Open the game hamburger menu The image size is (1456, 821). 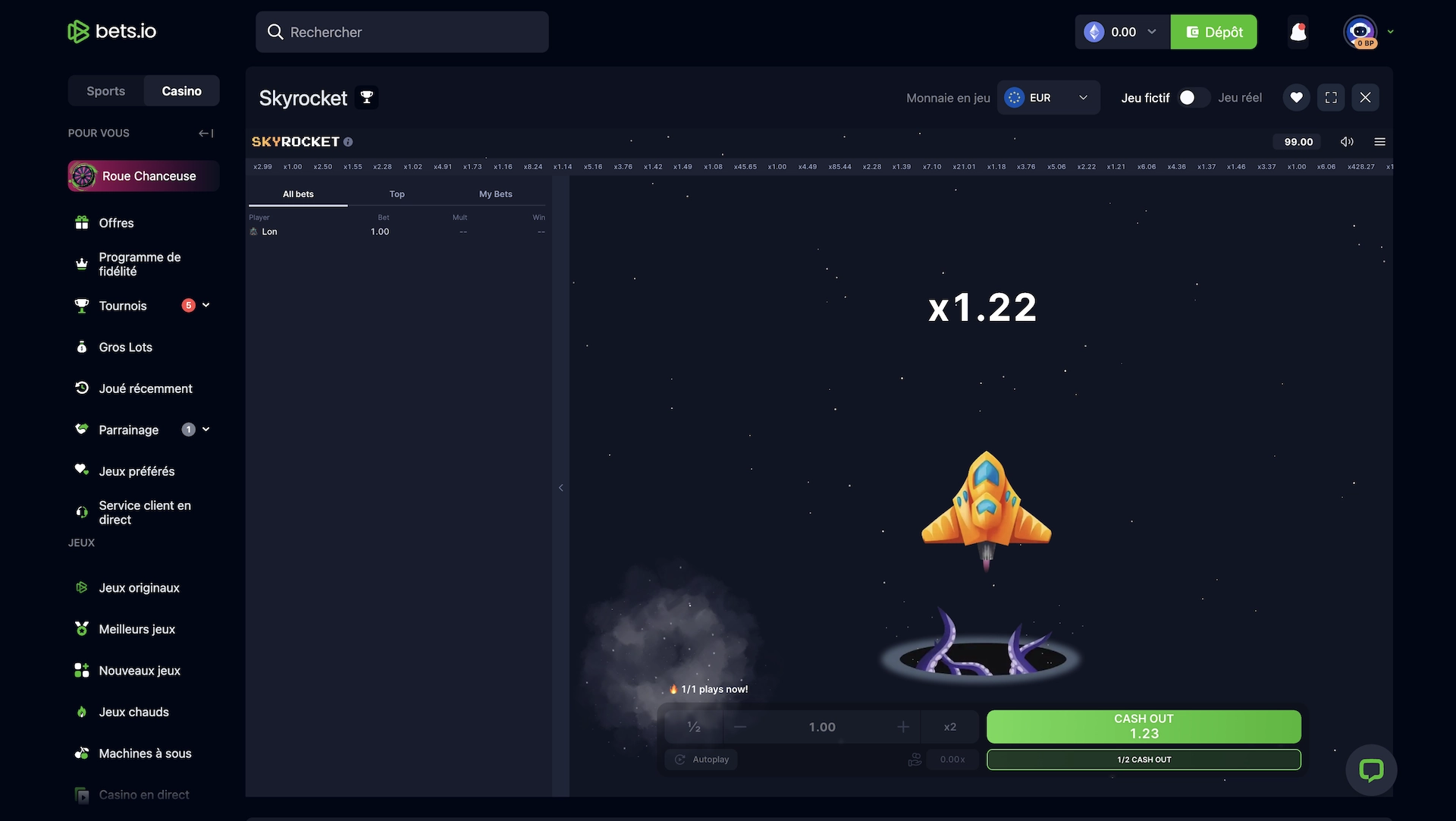pyautogui.click(x=1379, y=141)
